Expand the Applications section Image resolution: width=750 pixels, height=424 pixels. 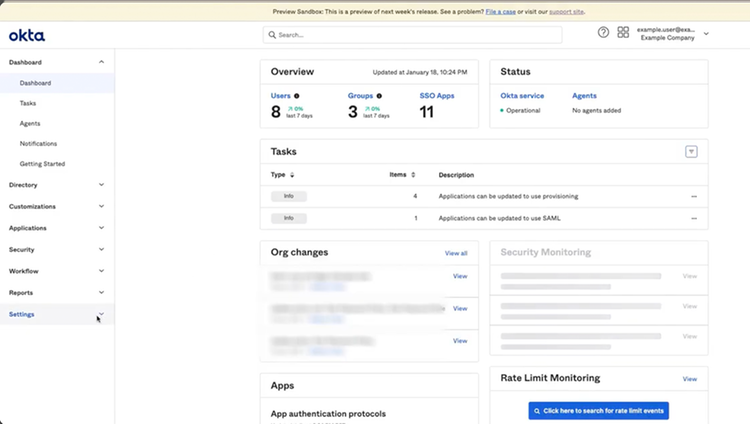pos(56,228)
